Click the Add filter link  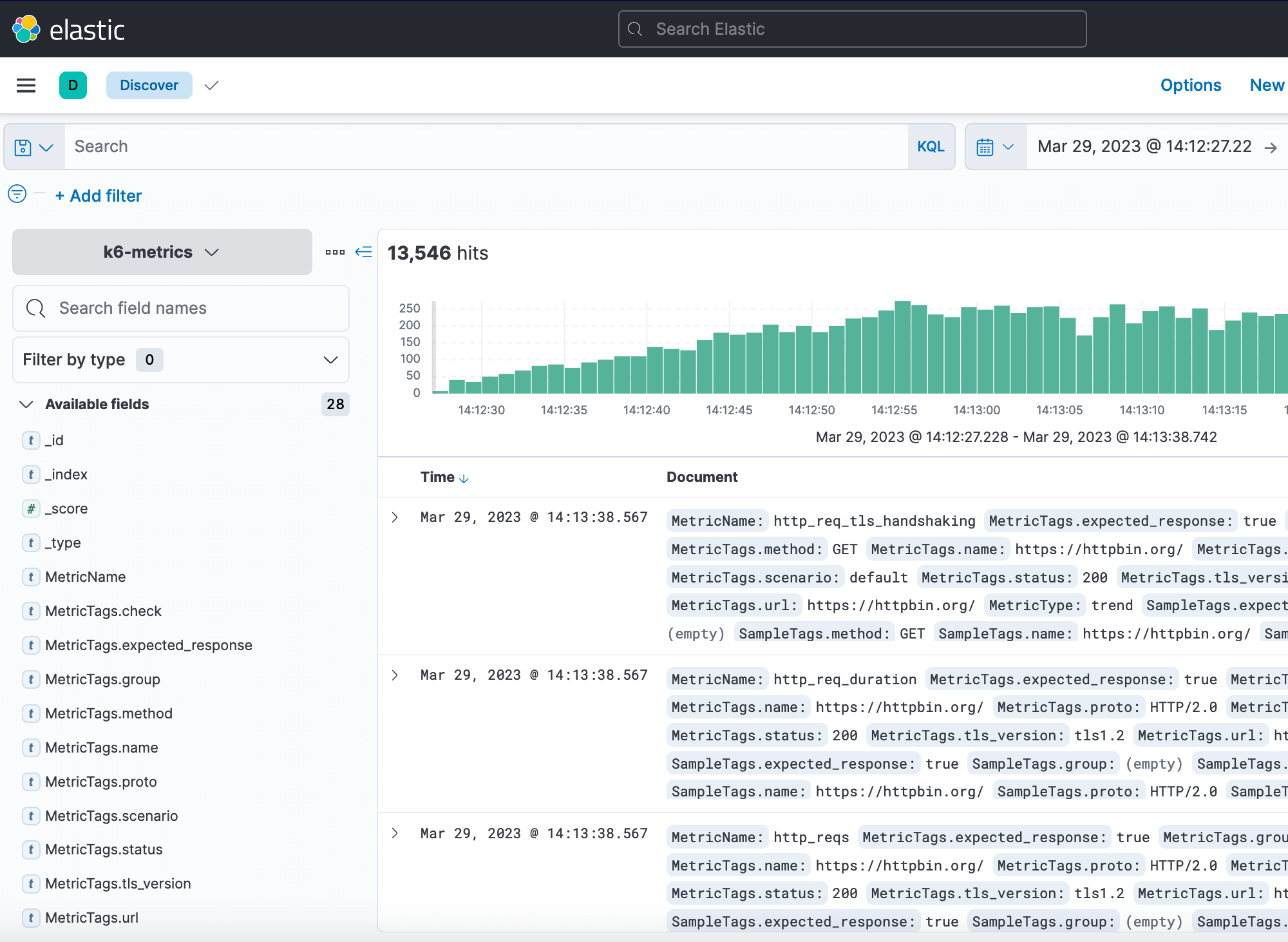pos(98,195)
